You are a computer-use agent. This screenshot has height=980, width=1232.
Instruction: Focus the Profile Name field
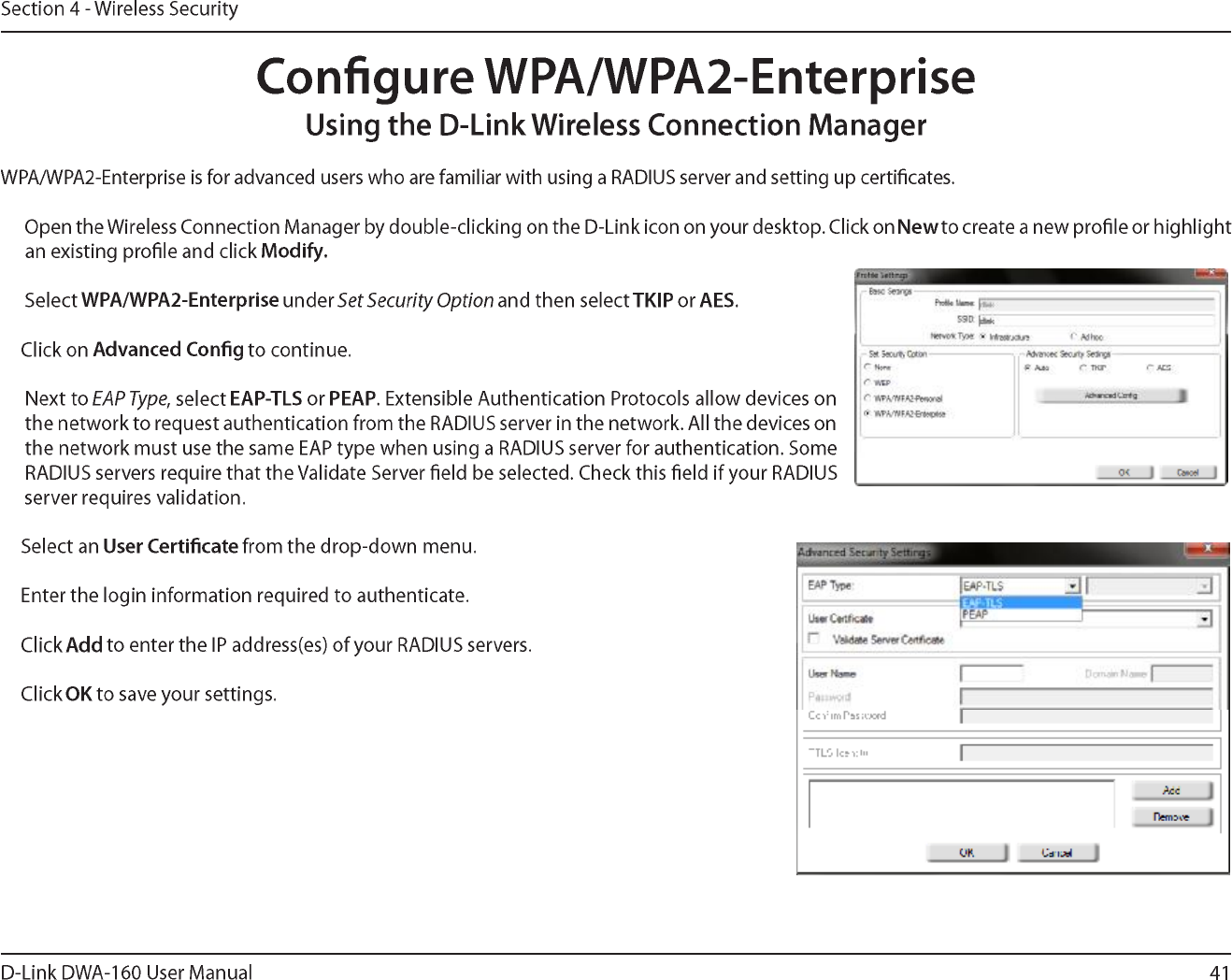pyautogui.click(x=1096, y=304)
